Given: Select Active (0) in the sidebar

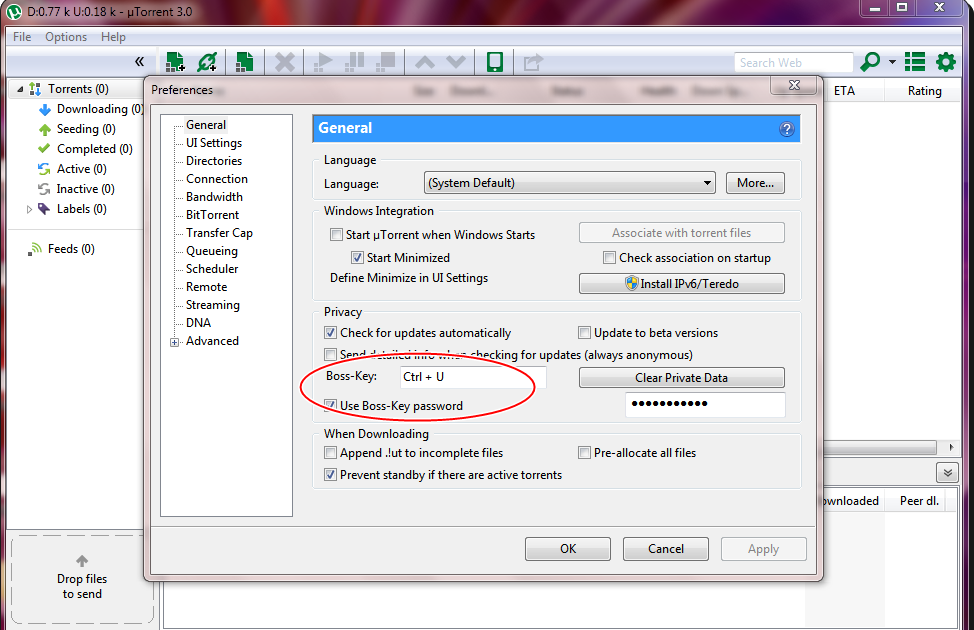Looking at the screenshot, I should [x=72, y=169].
